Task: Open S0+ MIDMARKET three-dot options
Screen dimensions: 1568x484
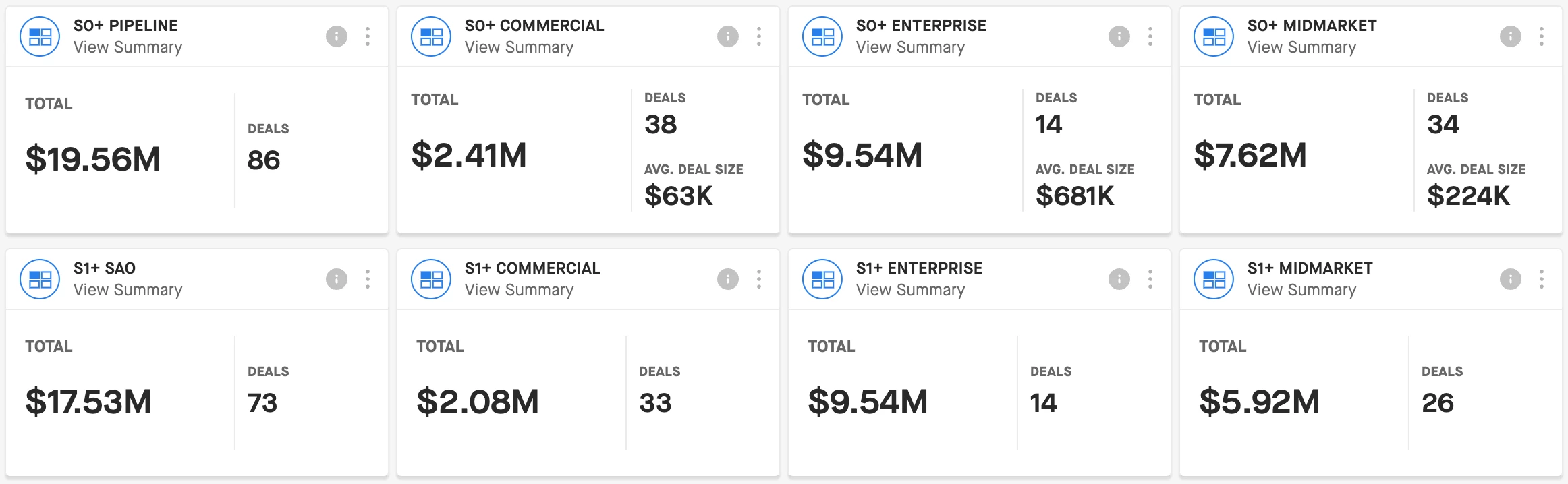Action: click(x=1542, y=36)
